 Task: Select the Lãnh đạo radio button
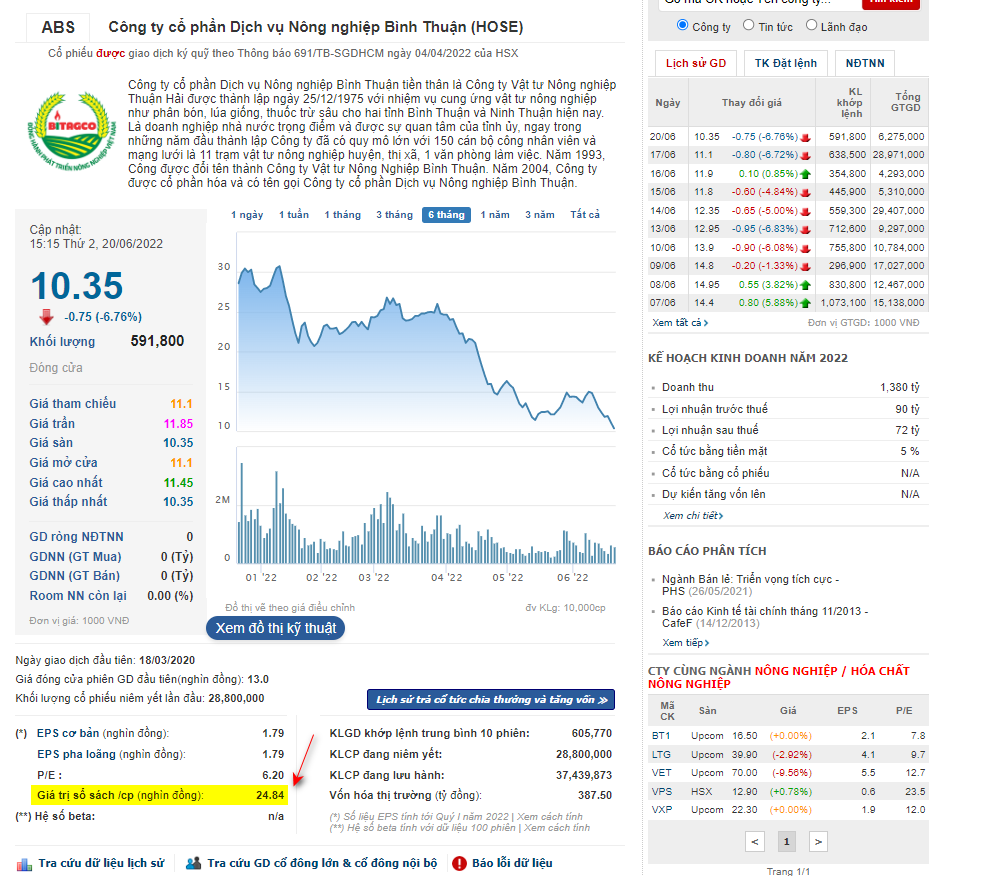[x=811, y=25]
